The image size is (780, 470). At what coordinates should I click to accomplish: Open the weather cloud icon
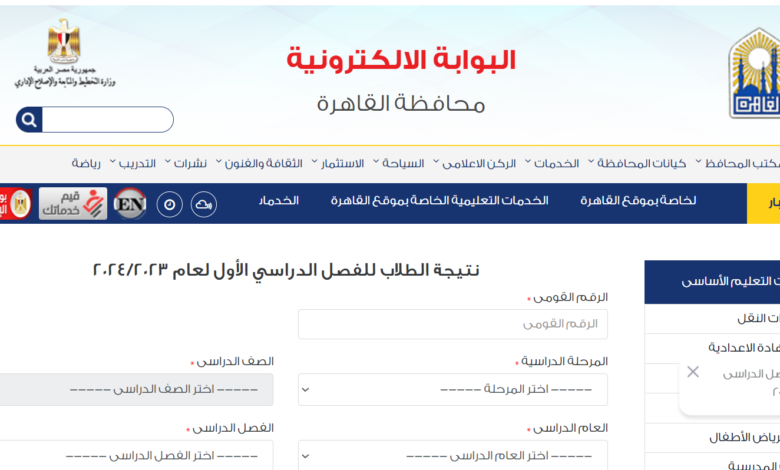[x=203, y=204]
